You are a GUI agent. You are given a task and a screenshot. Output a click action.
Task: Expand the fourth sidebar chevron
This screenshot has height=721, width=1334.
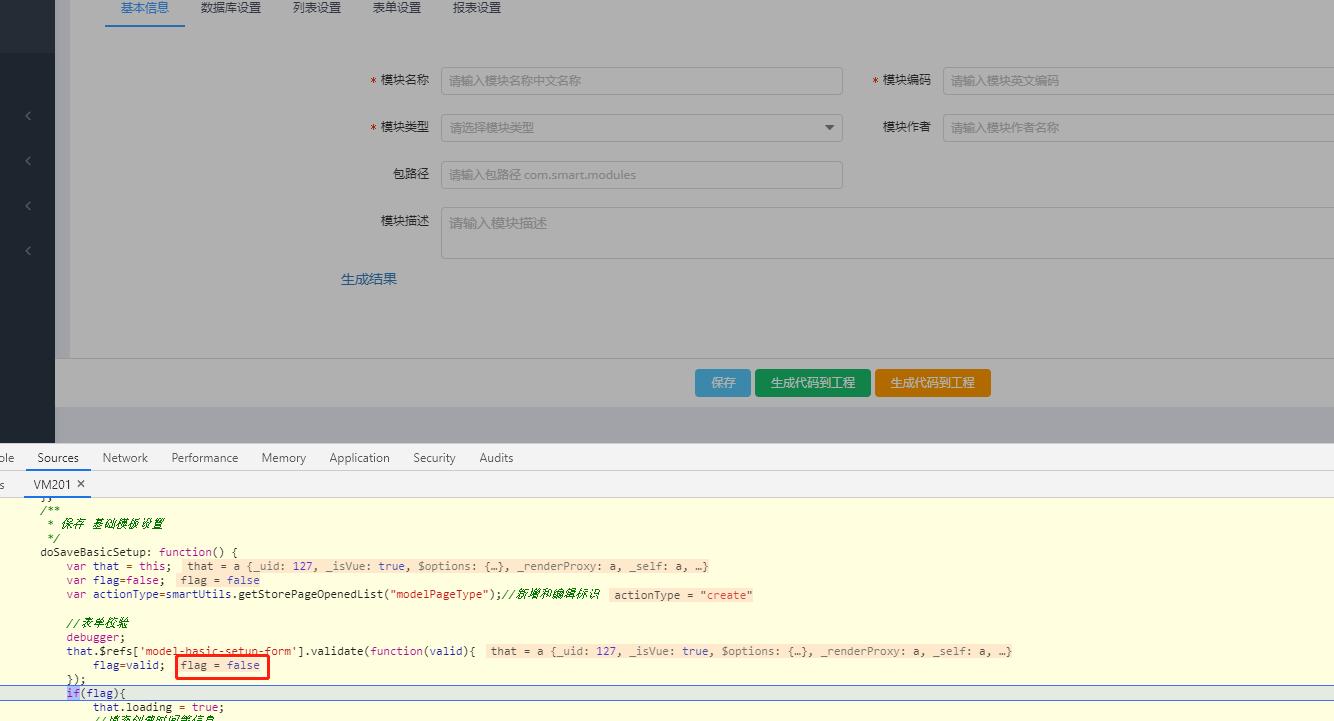(28, 251)
